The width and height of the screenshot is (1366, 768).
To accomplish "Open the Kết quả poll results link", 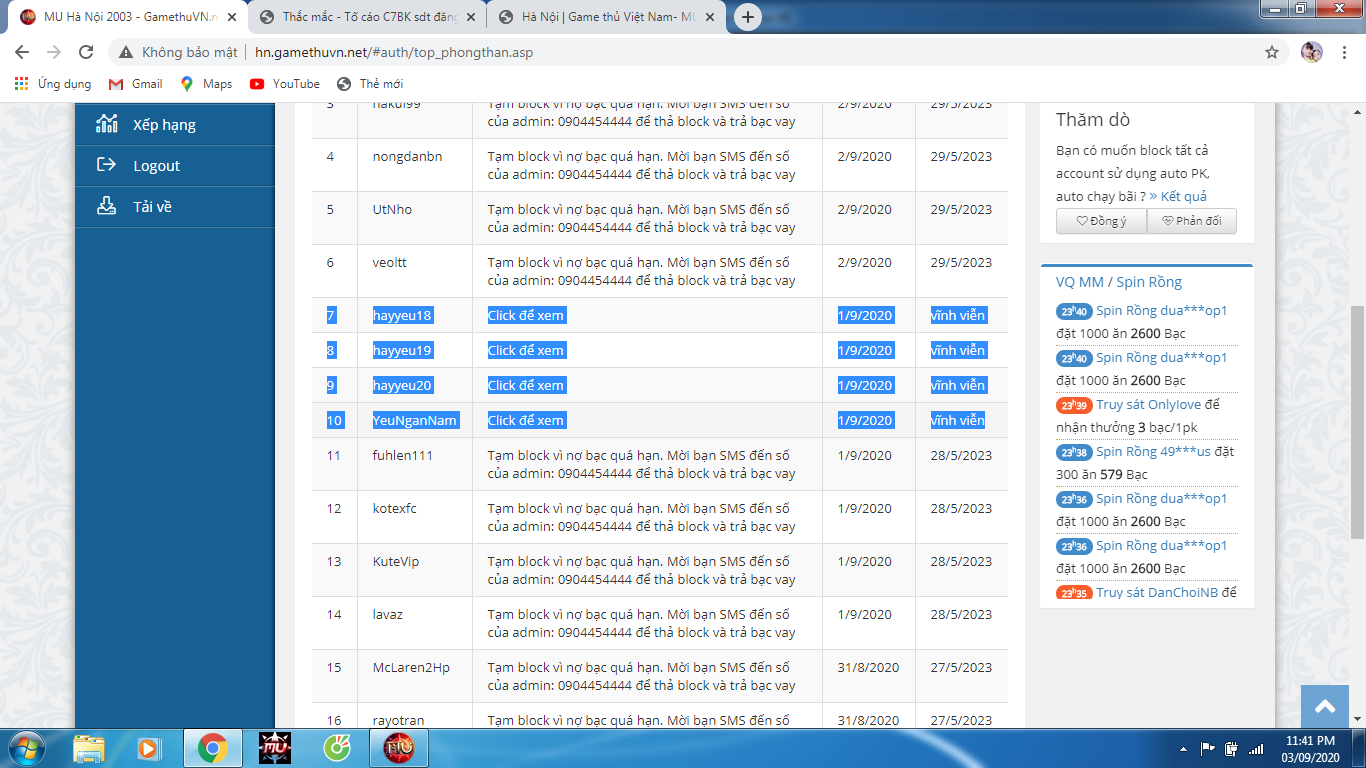I will 1178,196.
